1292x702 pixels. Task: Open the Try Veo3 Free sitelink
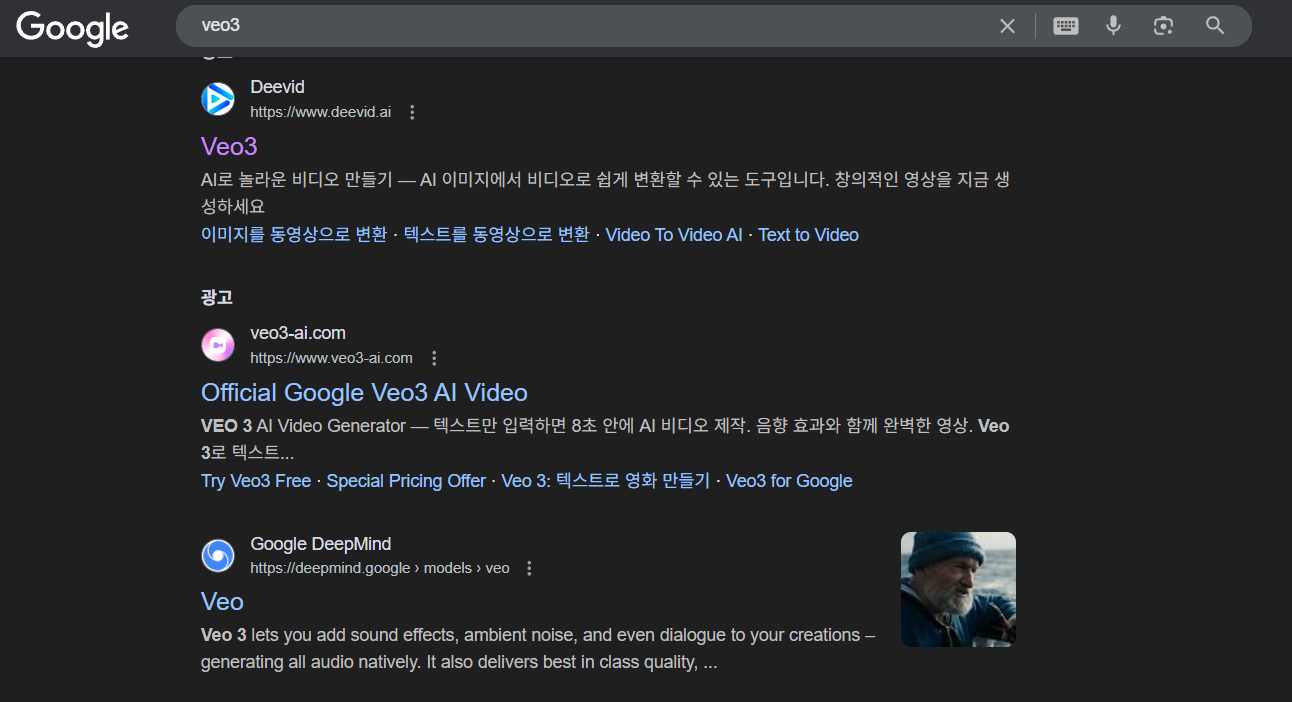pyautogui.click(x=256, y=481)
